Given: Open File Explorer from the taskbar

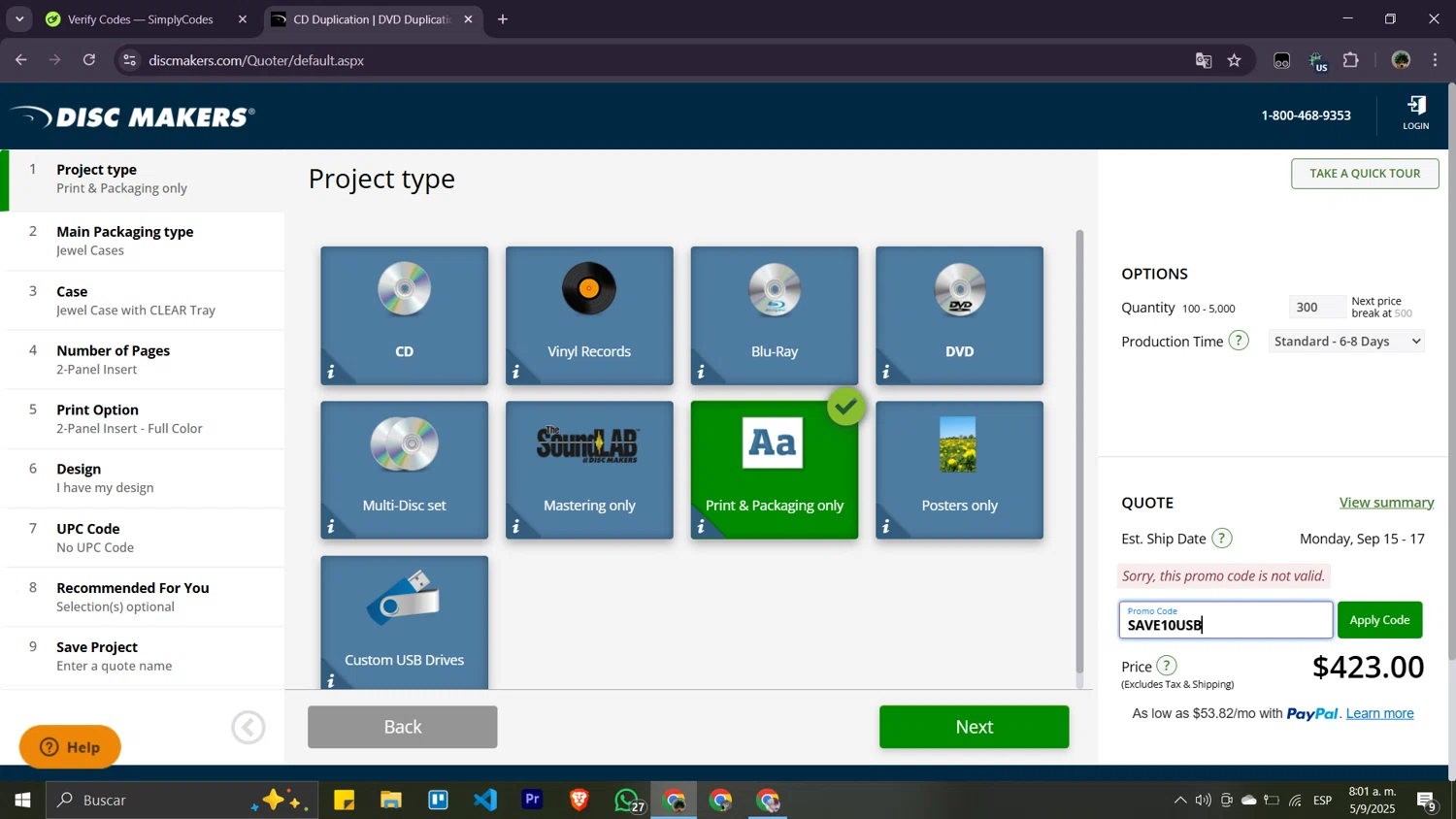Looking at the screenshot, I should click(x=390, y=801).
